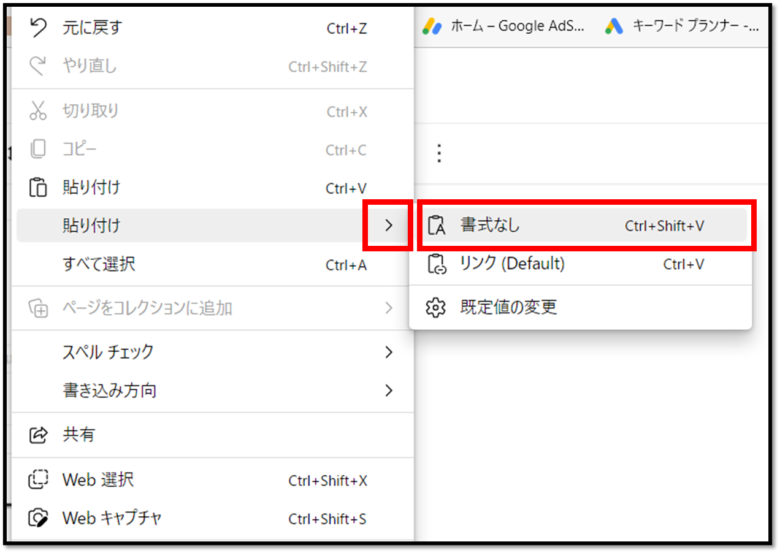Screen dimensions: 780x553
Task: Select すべて選択 from the context menu
Action: tap(99, 265)
